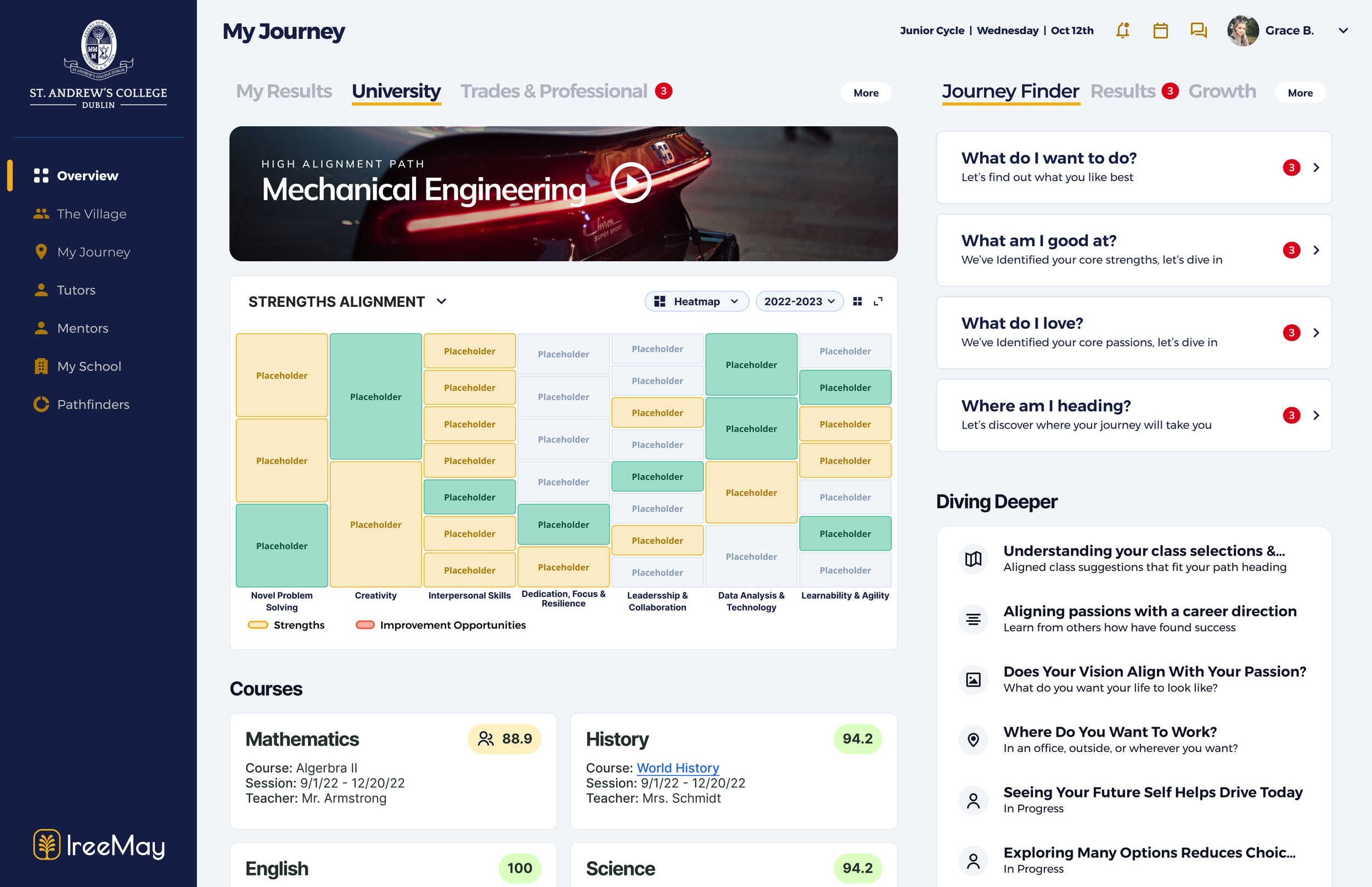Open the calendar icon in header
This screenshot has height=887, width=1372.
[1160, 31]
